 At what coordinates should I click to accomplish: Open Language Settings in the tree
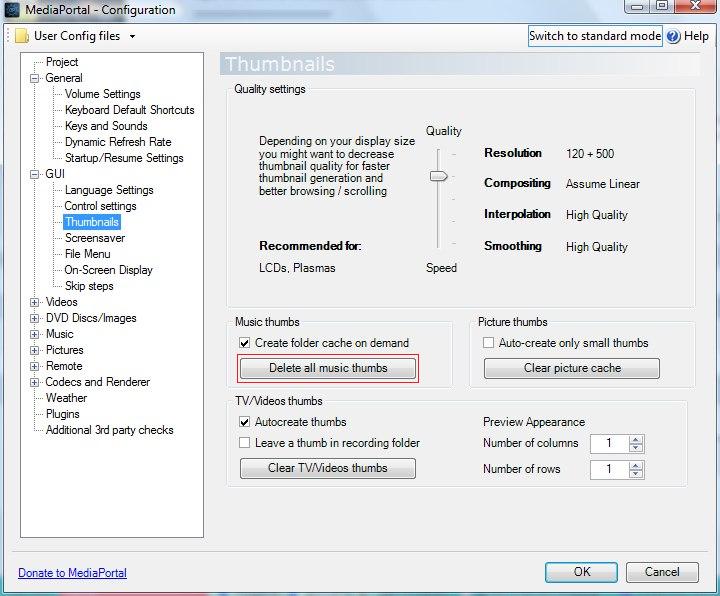[109, 190]
